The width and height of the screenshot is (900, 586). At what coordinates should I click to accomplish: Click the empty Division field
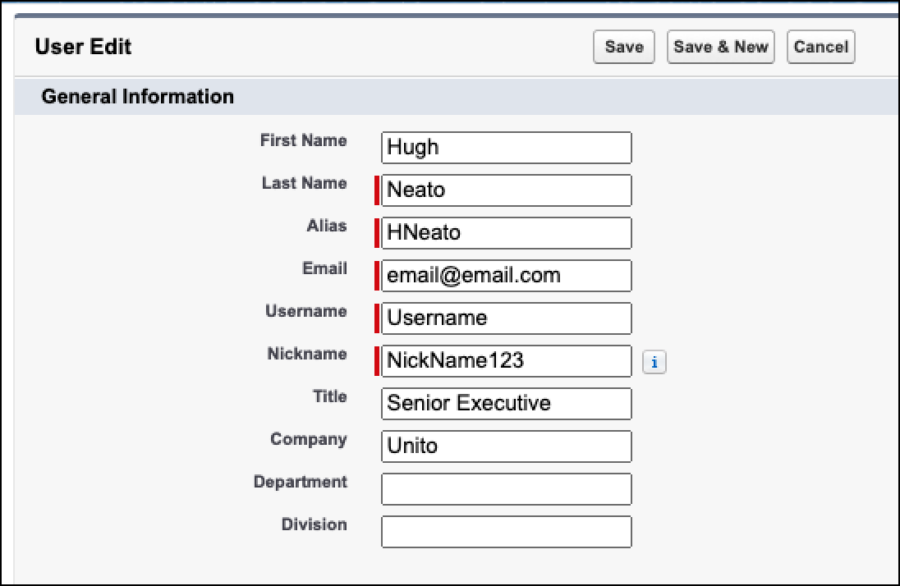(x=505, y=531)
